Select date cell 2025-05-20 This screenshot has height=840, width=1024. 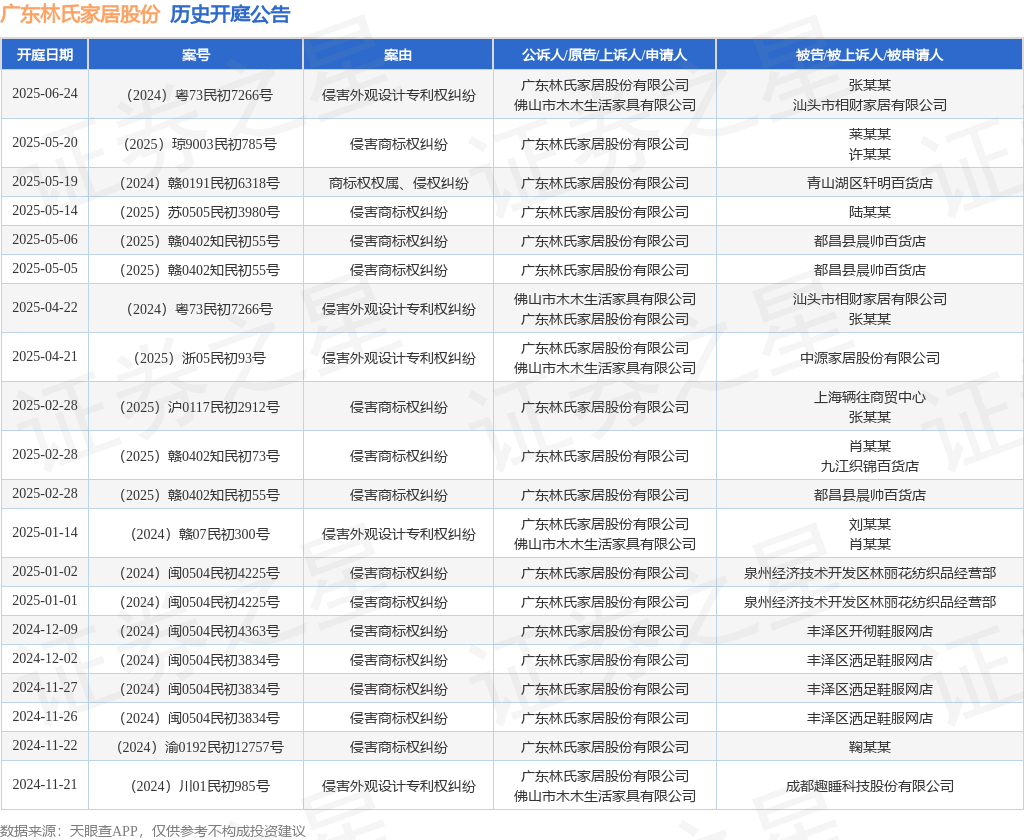tap(44, 143)
